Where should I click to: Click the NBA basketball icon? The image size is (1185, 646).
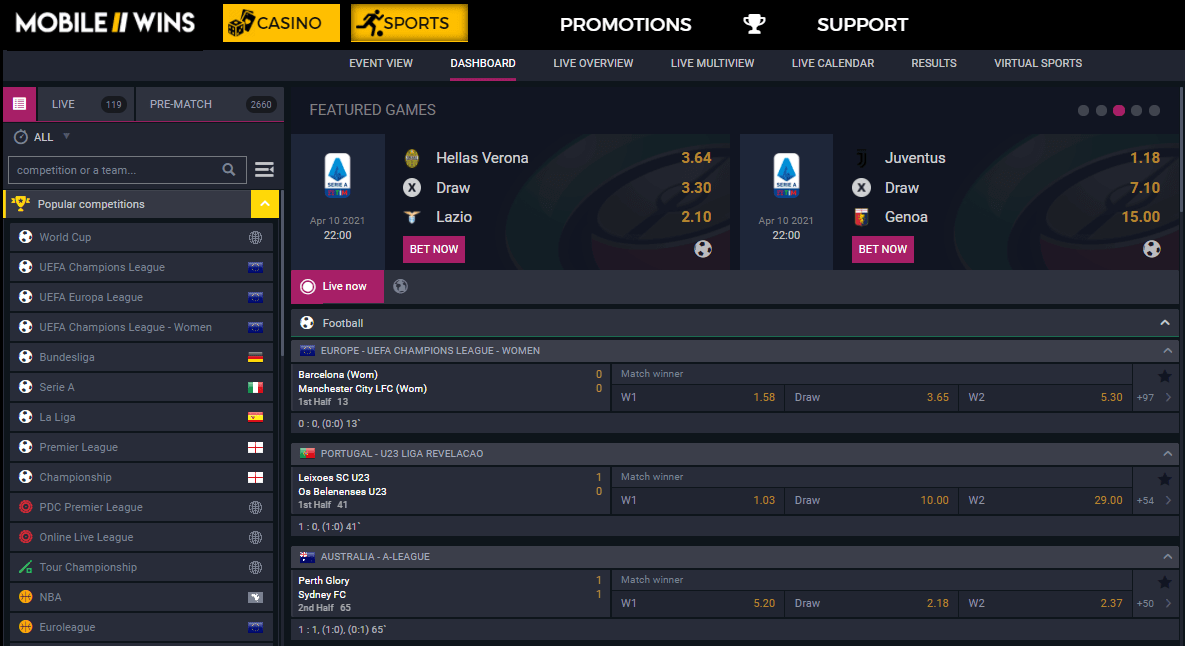[x=26, y=597]
